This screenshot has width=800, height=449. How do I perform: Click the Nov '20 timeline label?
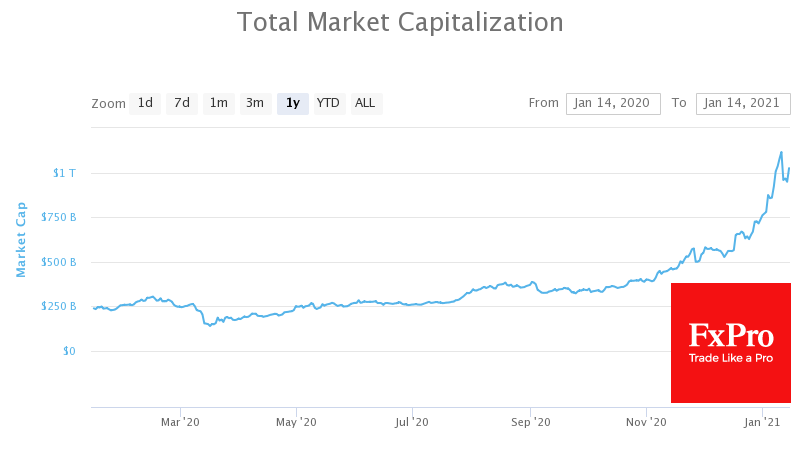tap(646, 422)
